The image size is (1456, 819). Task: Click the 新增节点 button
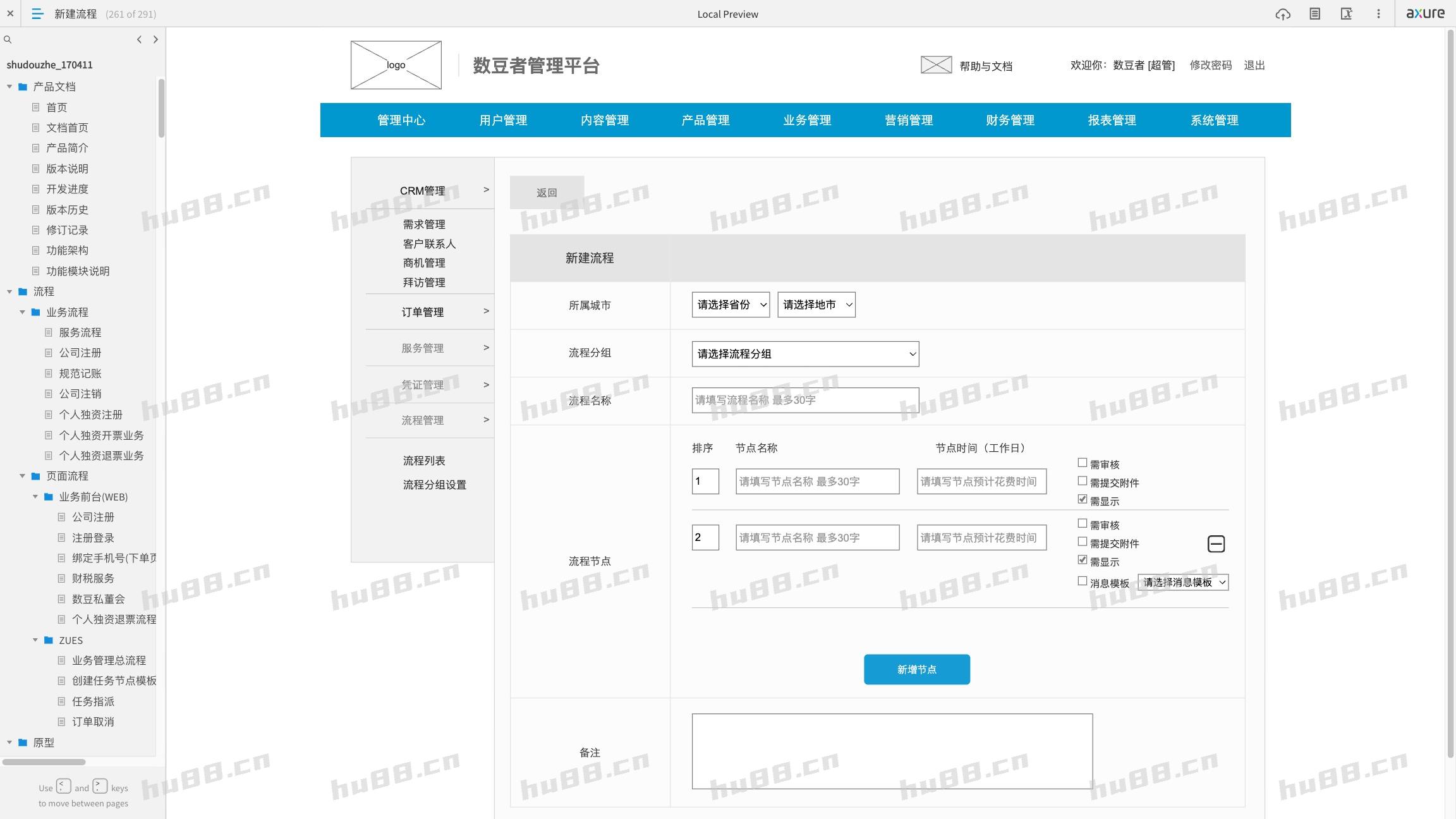916,669
